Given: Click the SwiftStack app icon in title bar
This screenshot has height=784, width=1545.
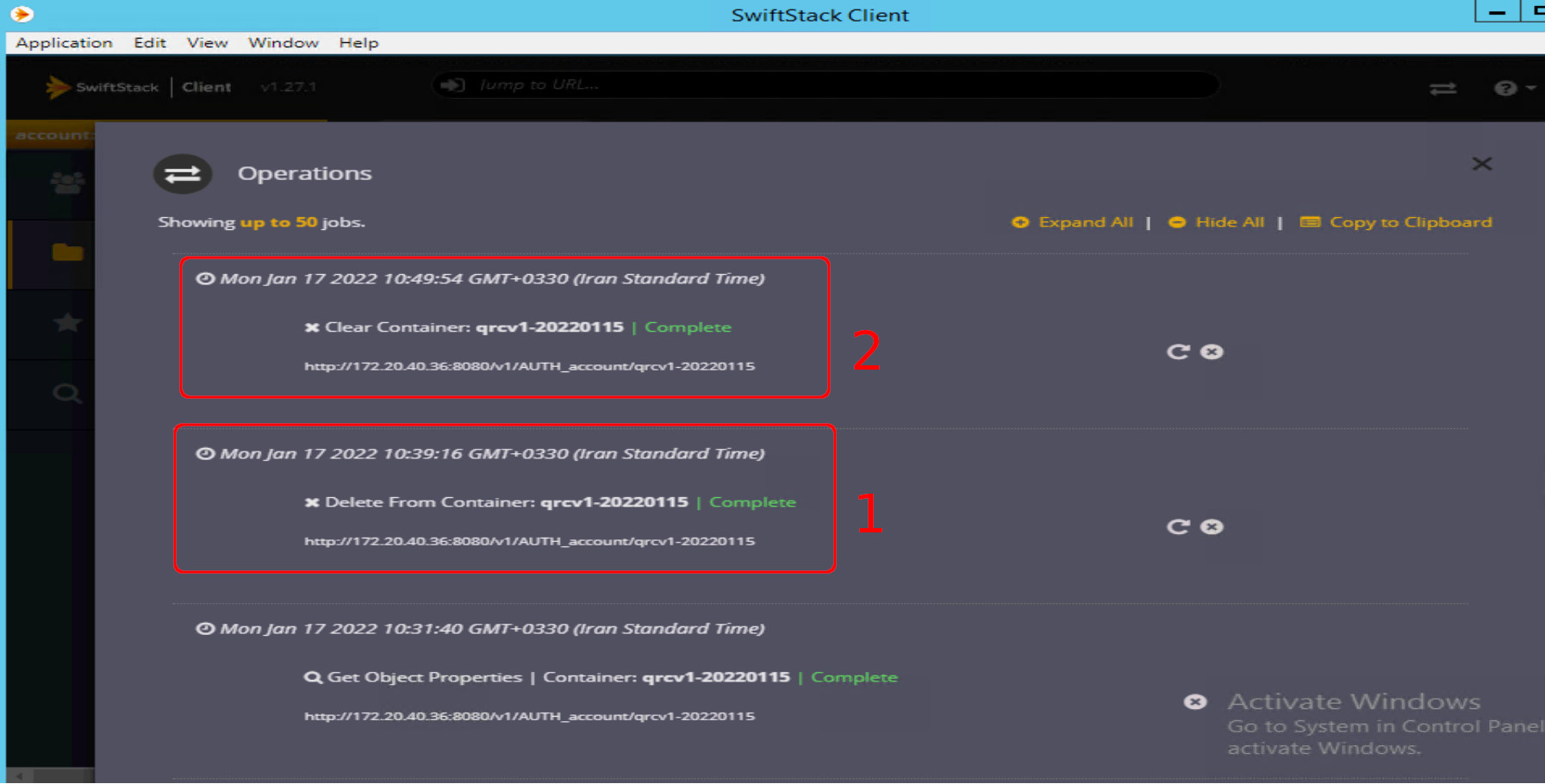Looking at the screenshot, I should tap(22, 14).
